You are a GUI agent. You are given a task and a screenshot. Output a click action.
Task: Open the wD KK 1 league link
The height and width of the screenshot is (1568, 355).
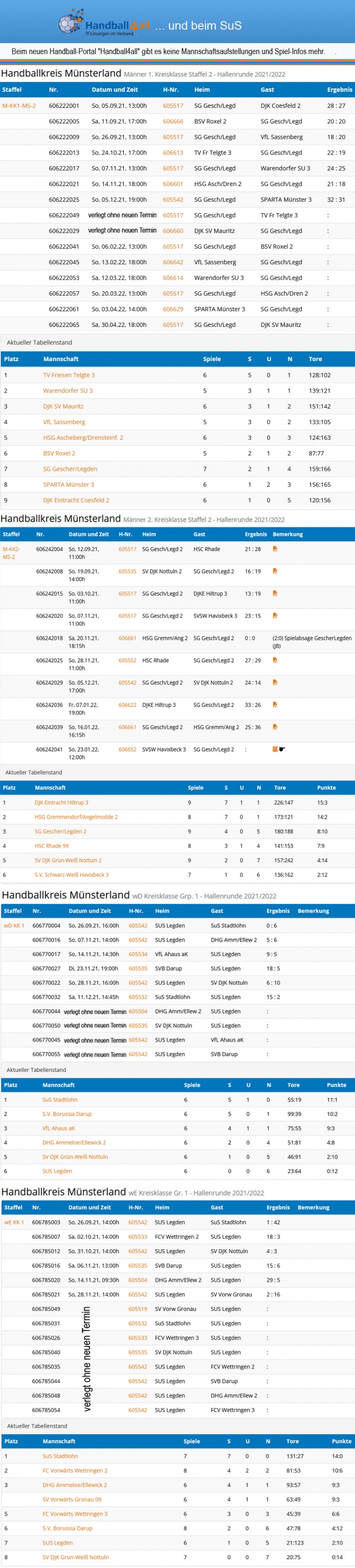[x=14, y=926]
